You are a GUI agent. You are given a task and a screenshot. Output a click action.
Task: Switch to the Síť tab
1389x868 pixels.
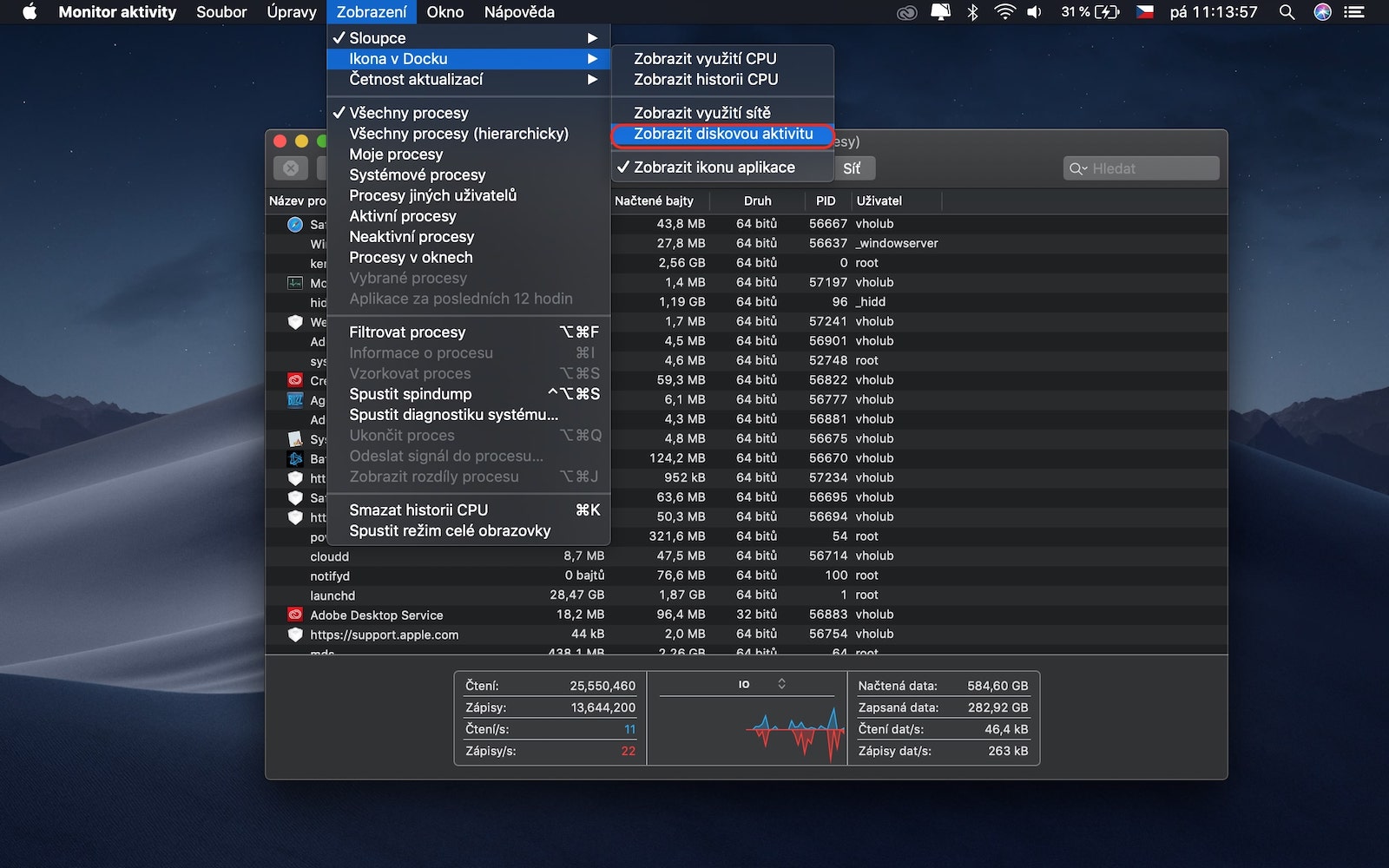[852, 168]
